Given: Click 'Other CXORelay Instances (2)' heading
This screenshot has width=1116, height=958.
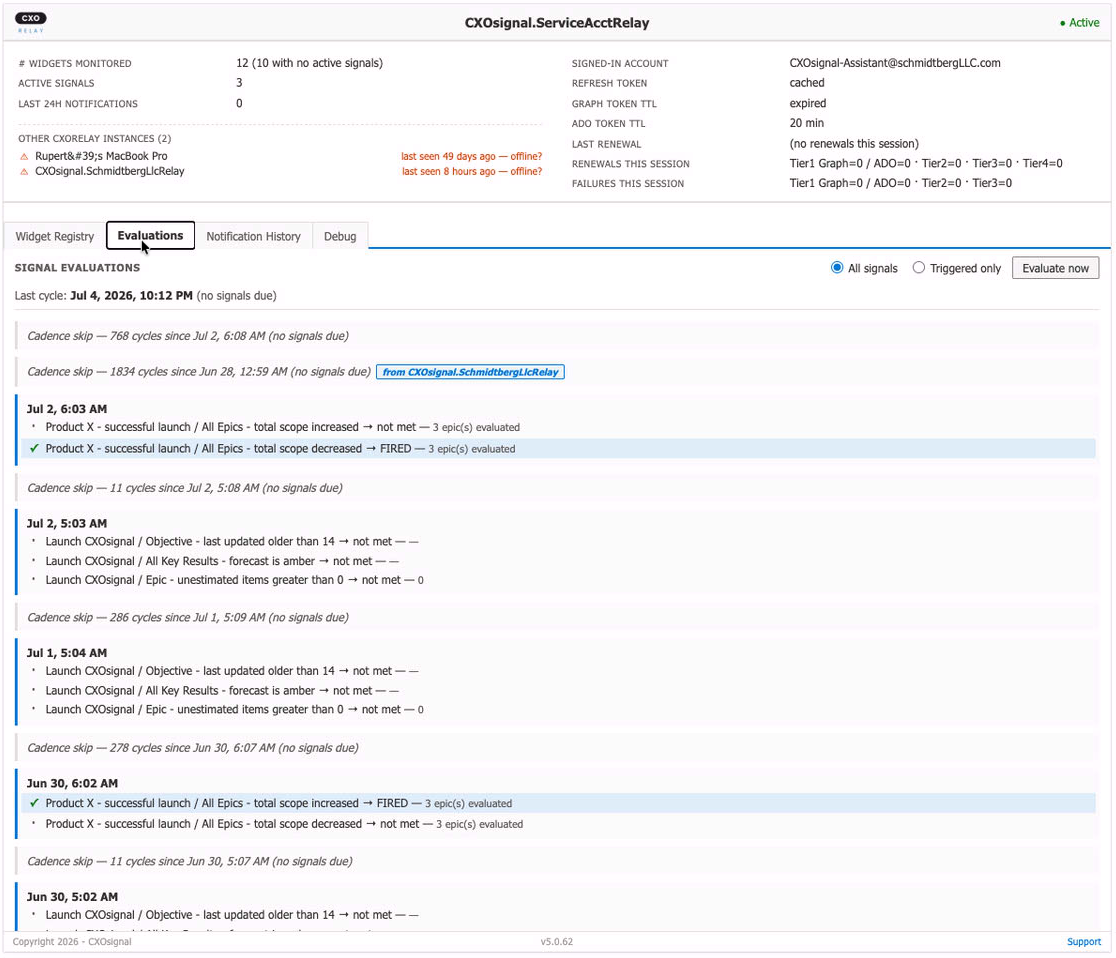Looking at the screenshot, I should (x=95, y=139).
